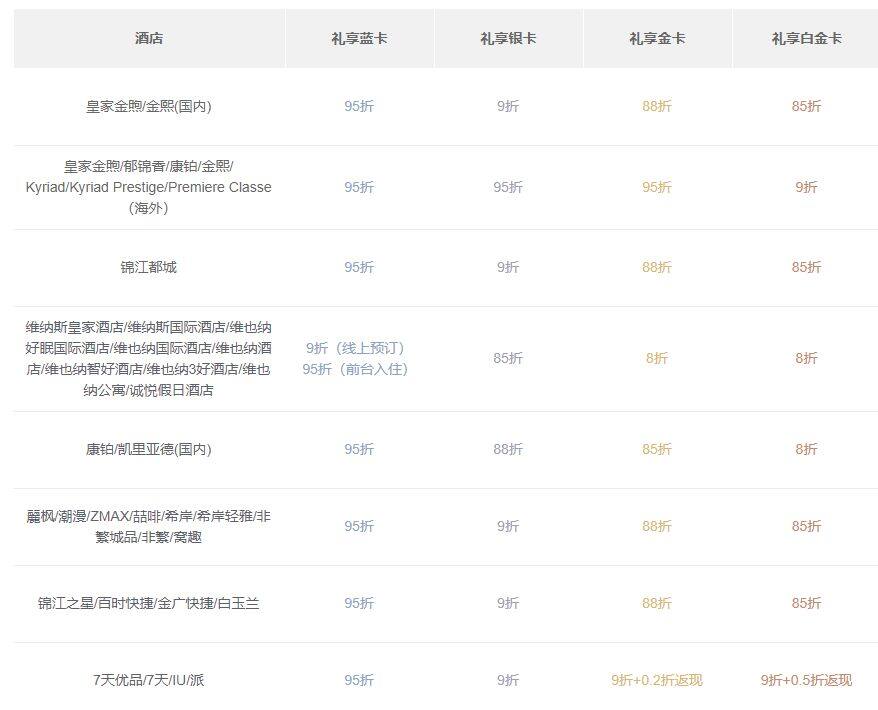Image resolution: width=878 pixels, height=710 pixels.
Task: Select 9折 silver card cell for 7天优品 row
Action: click(x=508, y=680)
